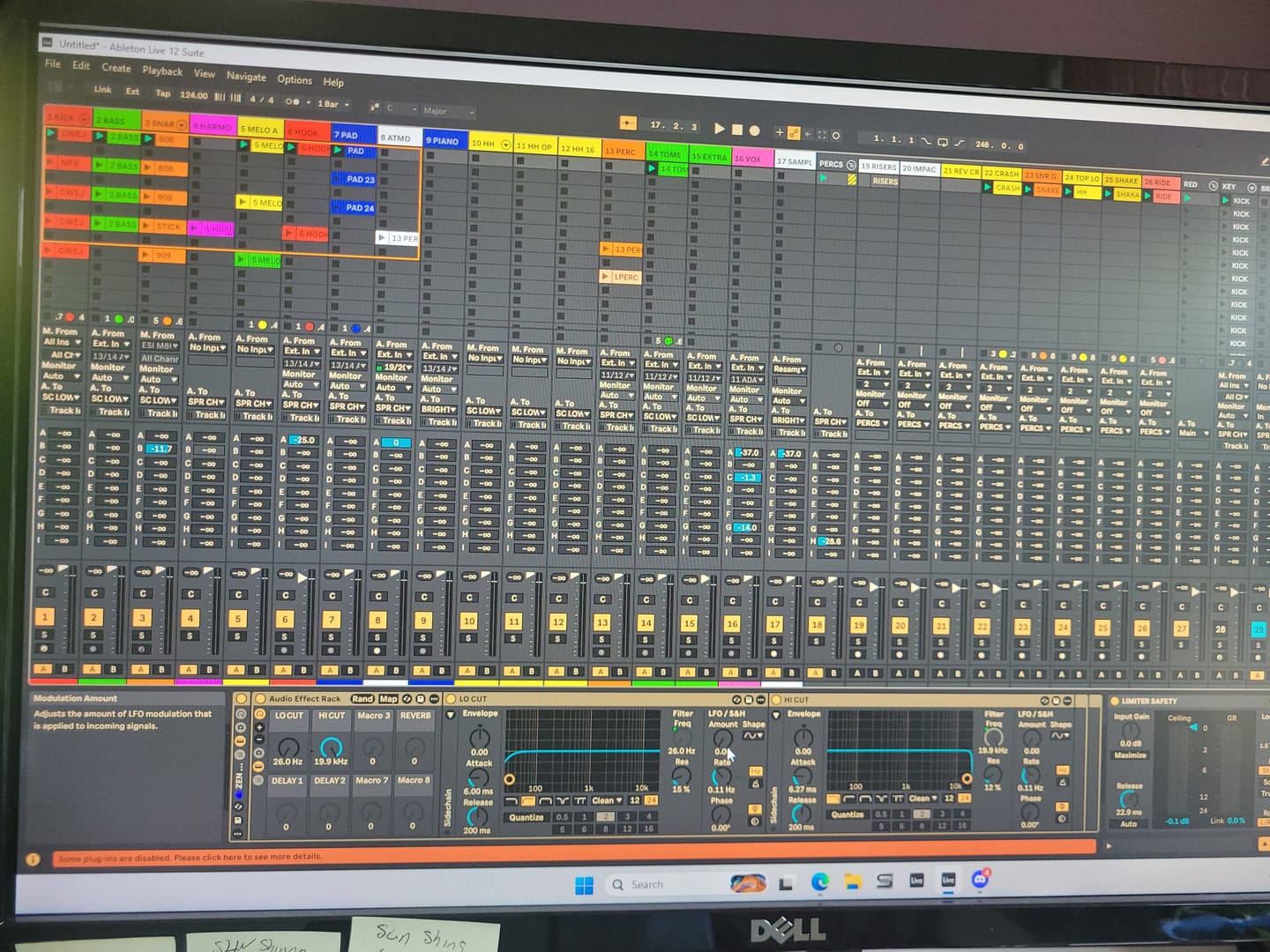Click the Link button in control bar
The image size is (1270, 952).
pos(103,90)
